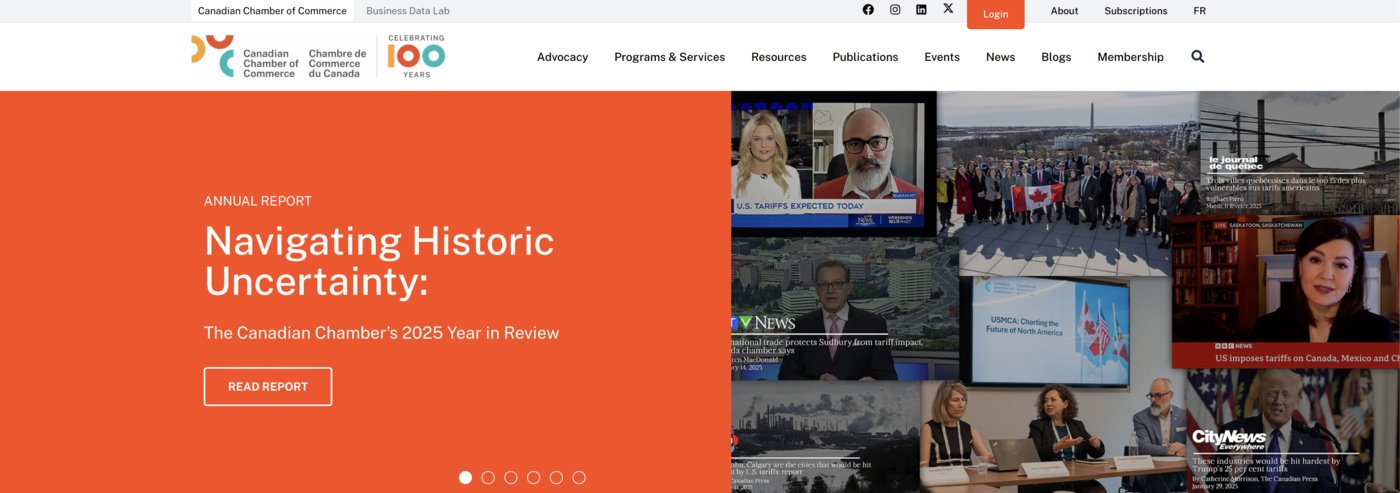The width and height of the screenshot is (1400, 493).
Task: Select the fourth carousel slide dot
Action: 534,478
